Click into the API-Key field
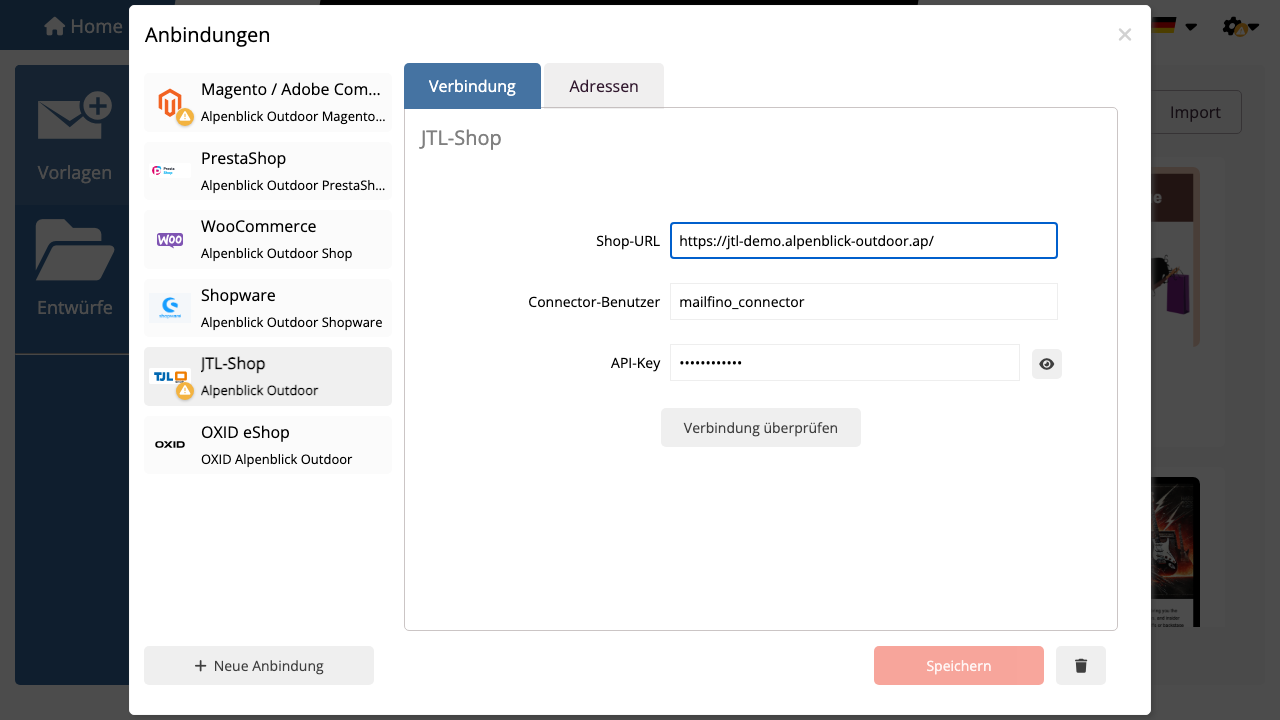This screenshot has height=720, width=1280. 845,363
